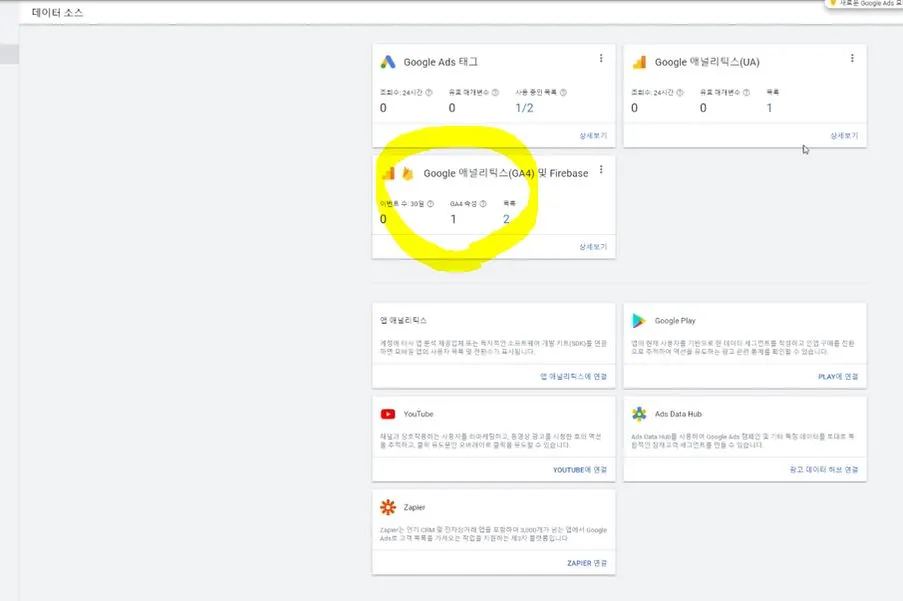Click the '앱 애널리틱스' card heading
The image size is (903, 601).
click(403, 321)
